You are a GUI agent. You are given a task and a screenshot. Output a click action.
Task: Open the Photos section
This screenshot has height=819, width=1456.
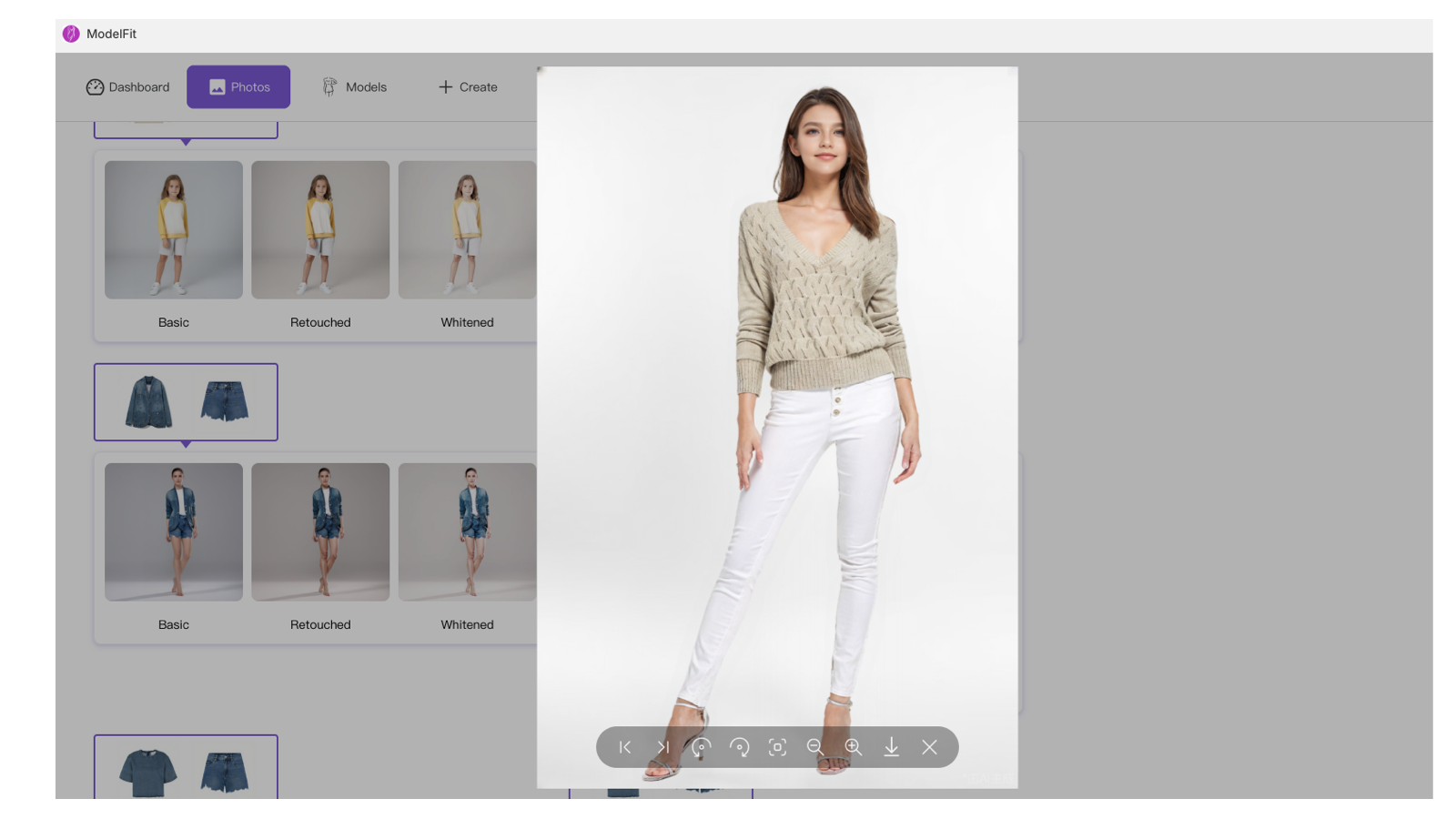[x=238, y=86]
